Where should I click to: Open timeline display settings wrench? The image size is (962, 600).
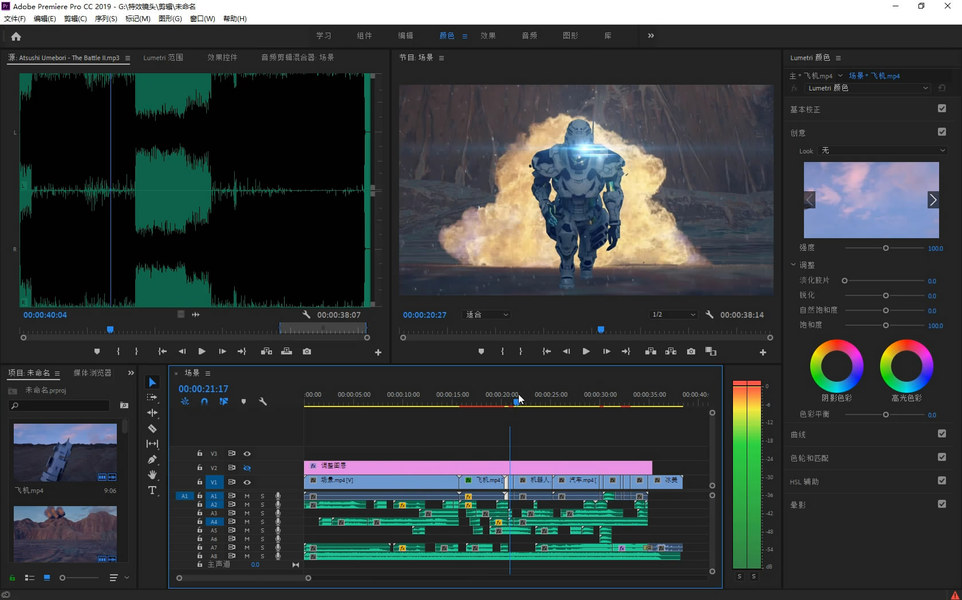pyautogui.click(x=263, y=401)
